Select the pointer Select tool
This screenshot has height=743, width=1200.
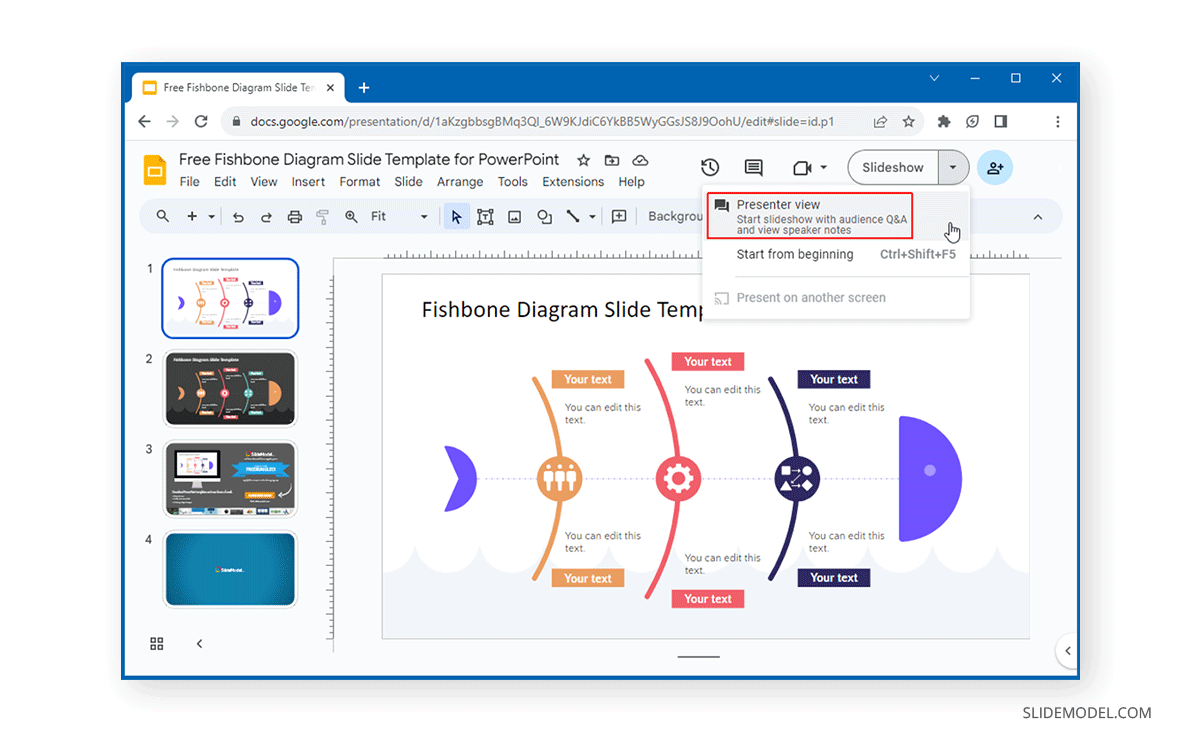click(457, 216)
